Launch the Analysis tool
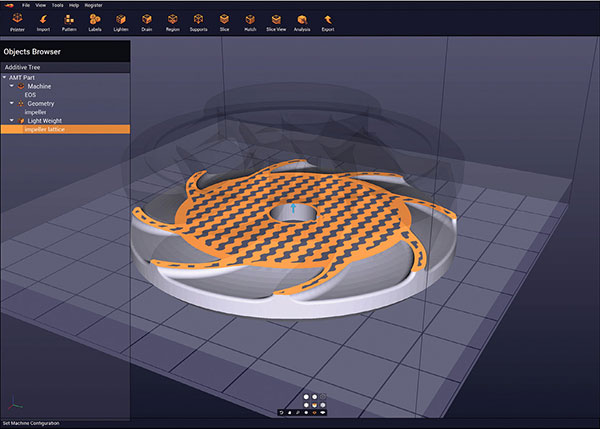Image resolution: width=600 pixels, height=429 pixels. [x=302, y=22]
